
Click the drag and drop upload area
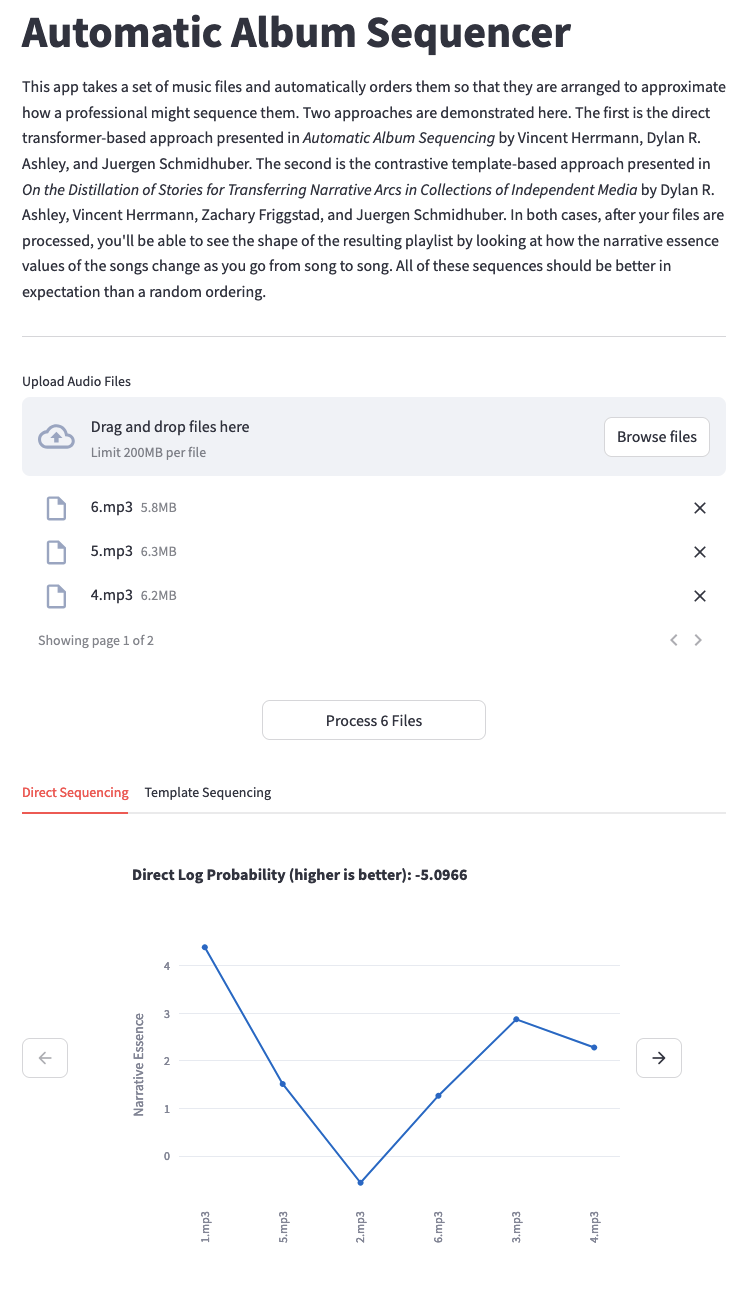(x=374, y=437)
